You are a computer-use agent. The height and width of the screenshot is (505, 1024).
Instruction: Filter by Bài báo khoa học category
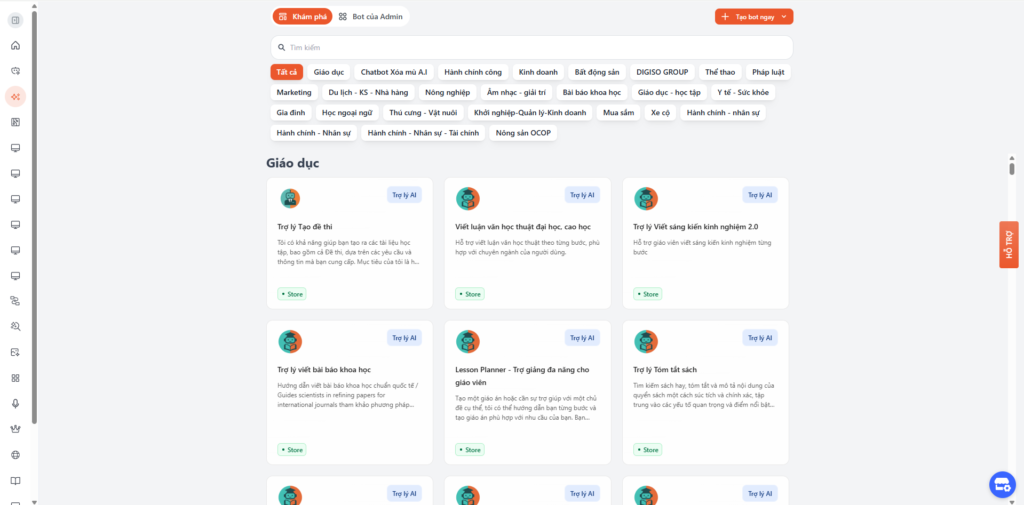(592, 92)
